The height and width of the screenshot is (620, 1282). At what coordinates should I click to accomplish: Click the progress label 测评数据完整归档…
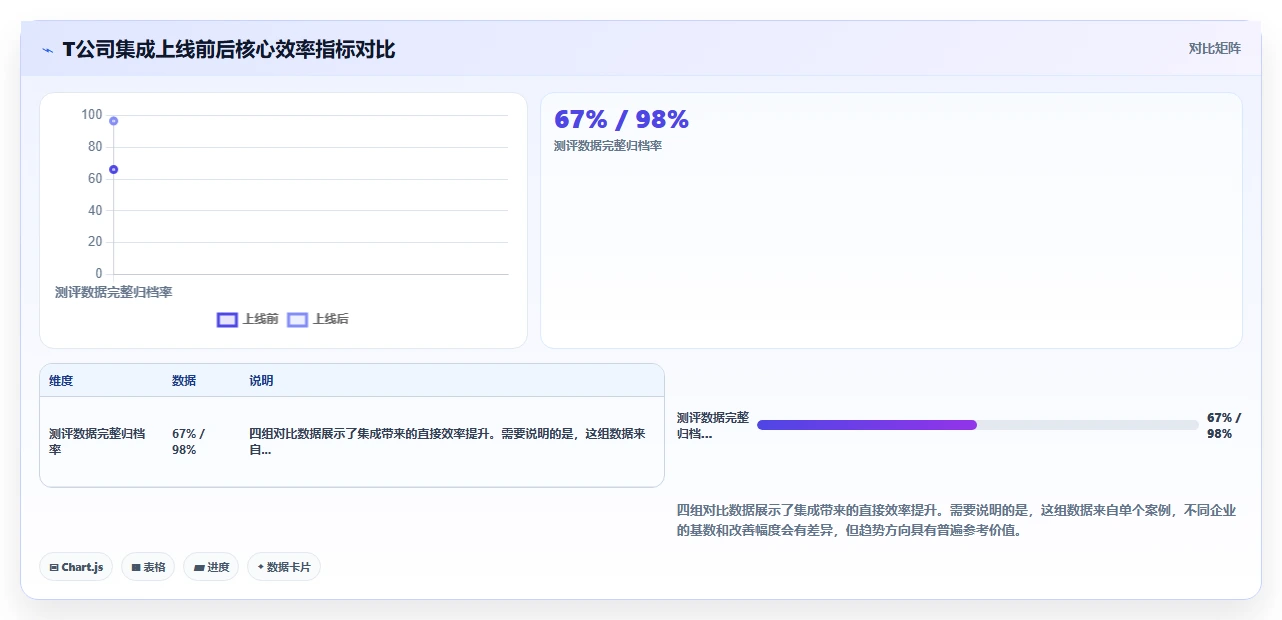point(713,426)
